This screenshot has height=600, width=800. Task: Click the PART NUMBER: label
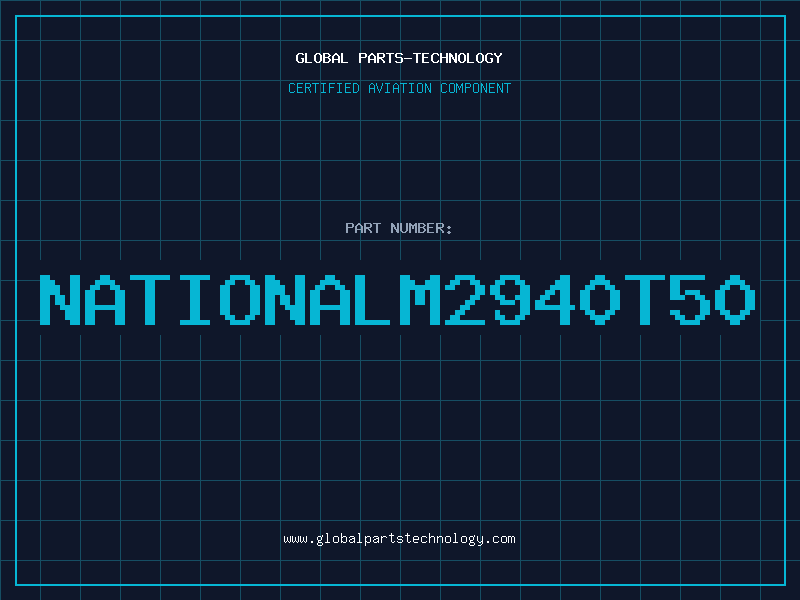tap(399, 228)
